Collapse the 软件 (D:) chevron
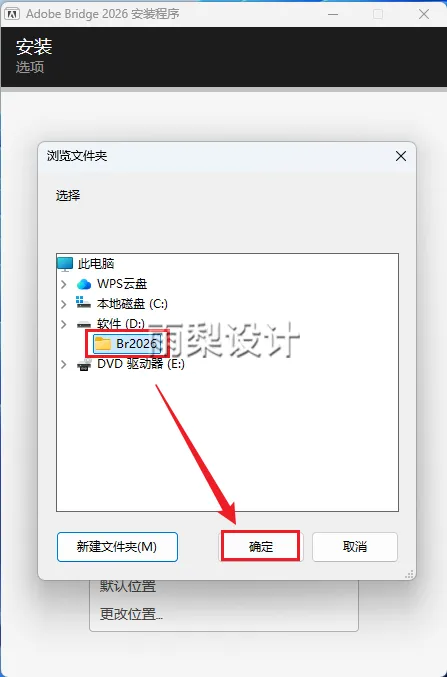Screen dimensions: 447x677 click(x=64, y=324)
